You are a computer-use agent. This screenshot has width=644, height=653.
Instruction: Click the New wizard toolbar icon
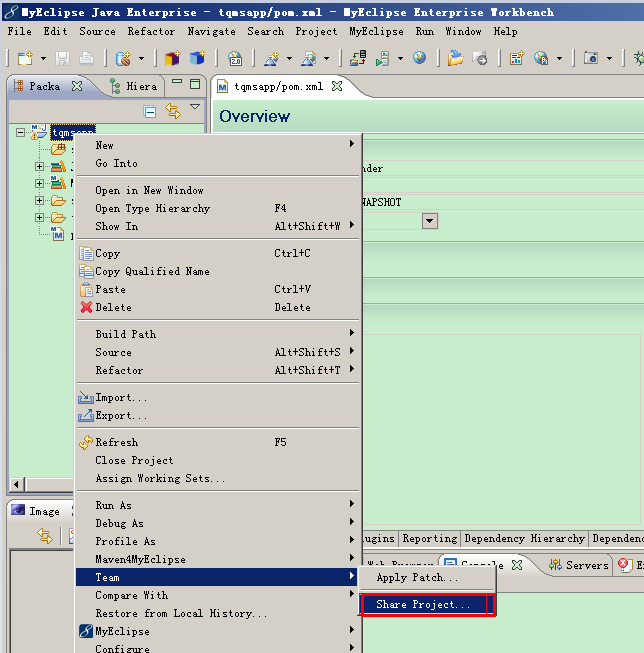pos(25,58)
